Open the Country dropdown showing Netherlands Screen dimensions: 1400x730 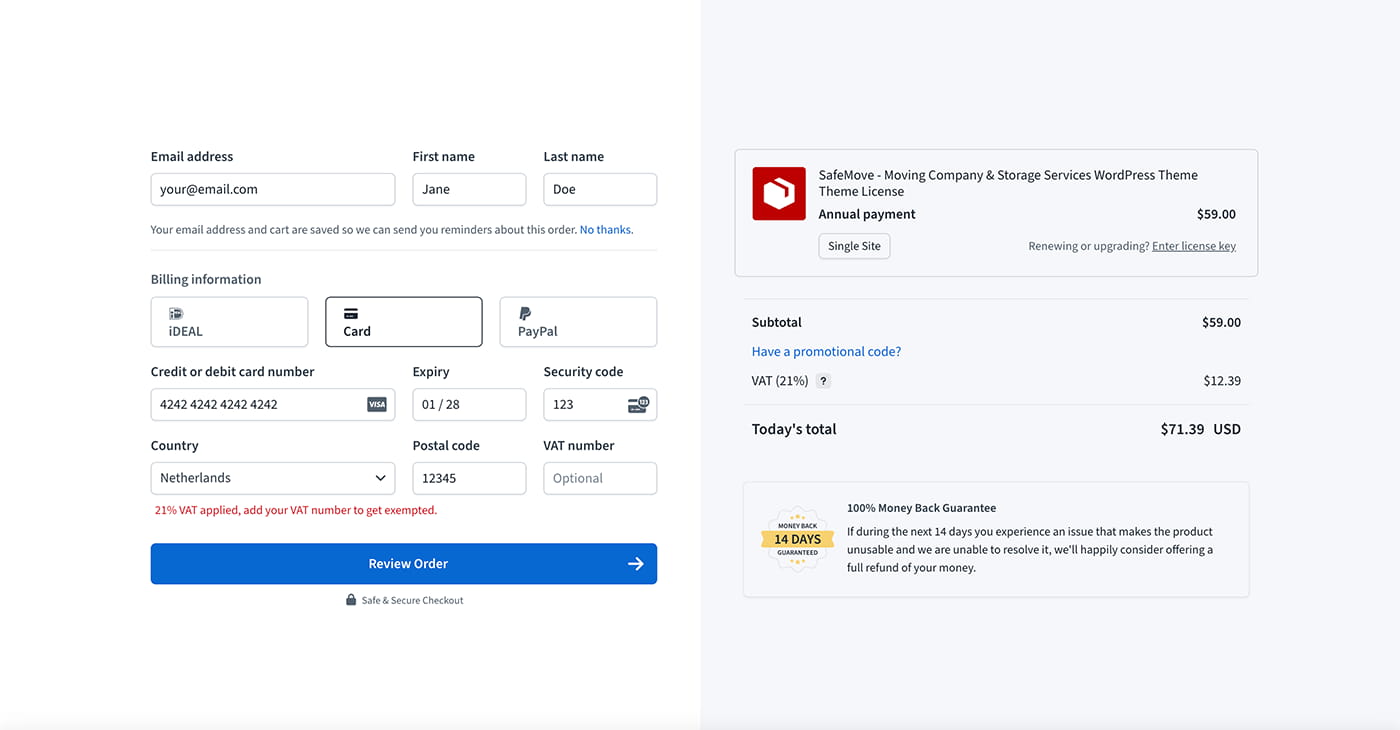click(x=272, y=478)
